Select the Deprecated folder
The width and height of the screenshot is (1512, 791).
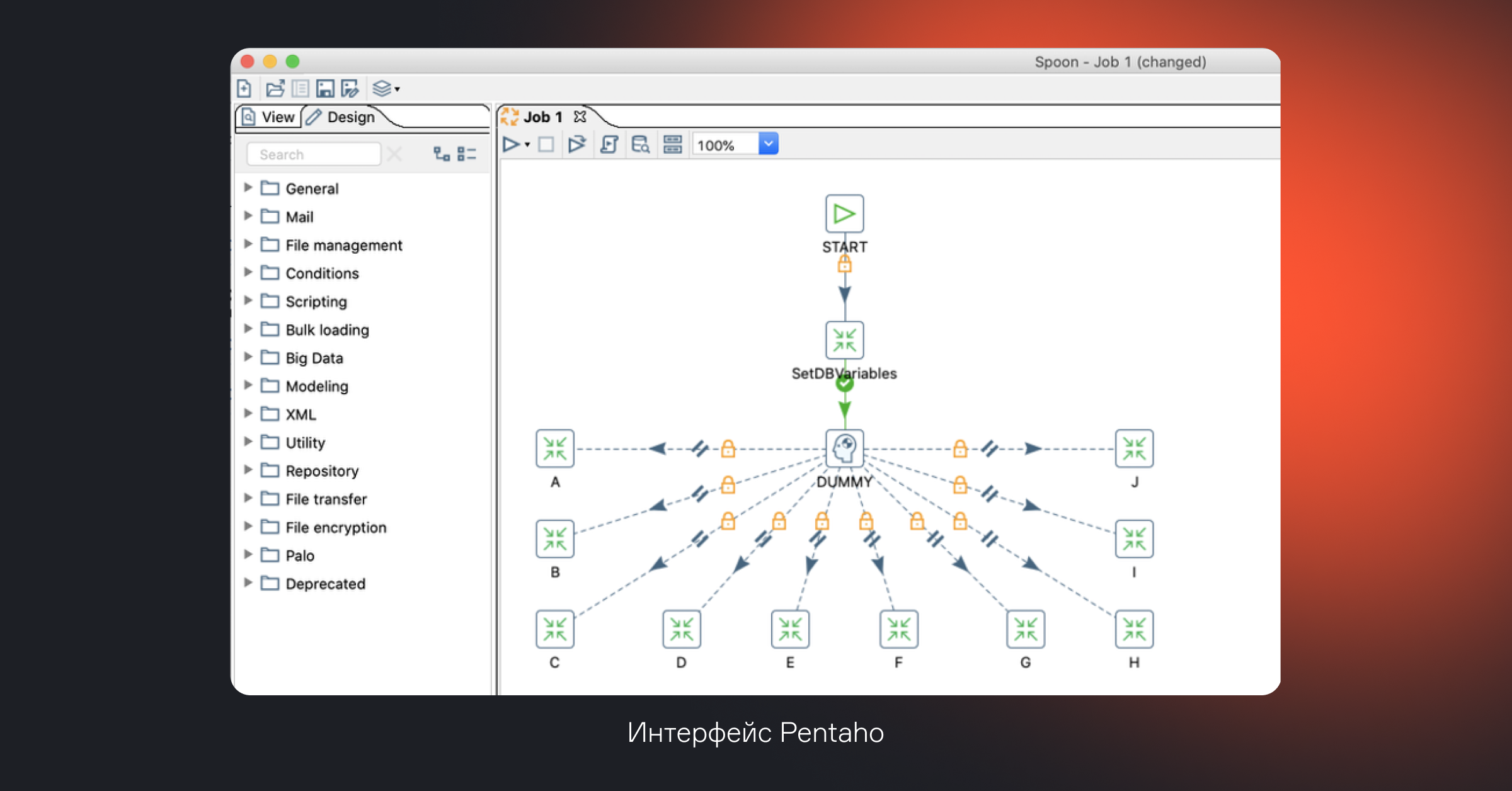point(313,583)
